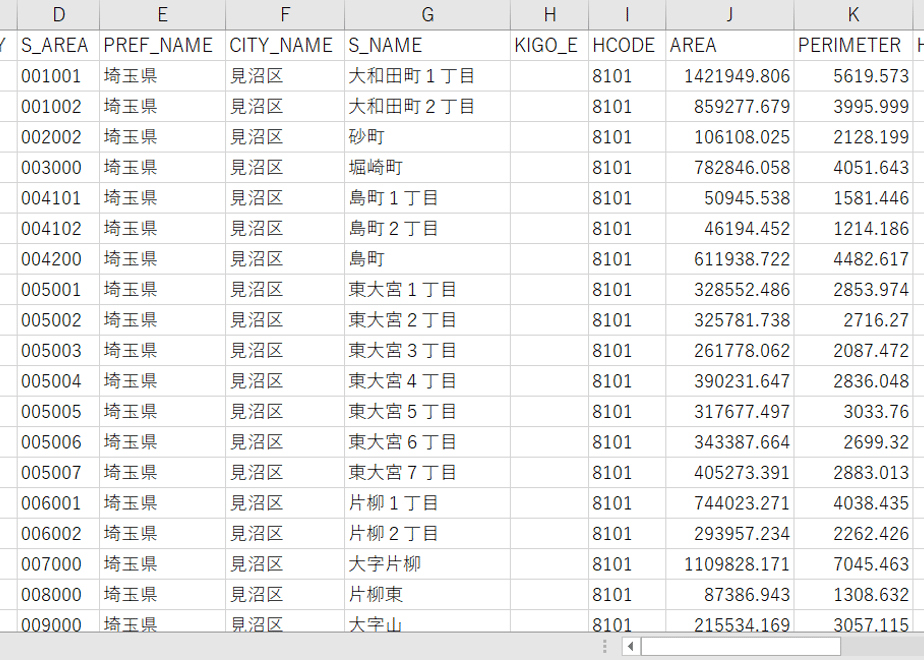The height and width of the screenshot is (660, 924).
Task: Select cell with S_AREA 001001
Action: [x=58, y=76]
